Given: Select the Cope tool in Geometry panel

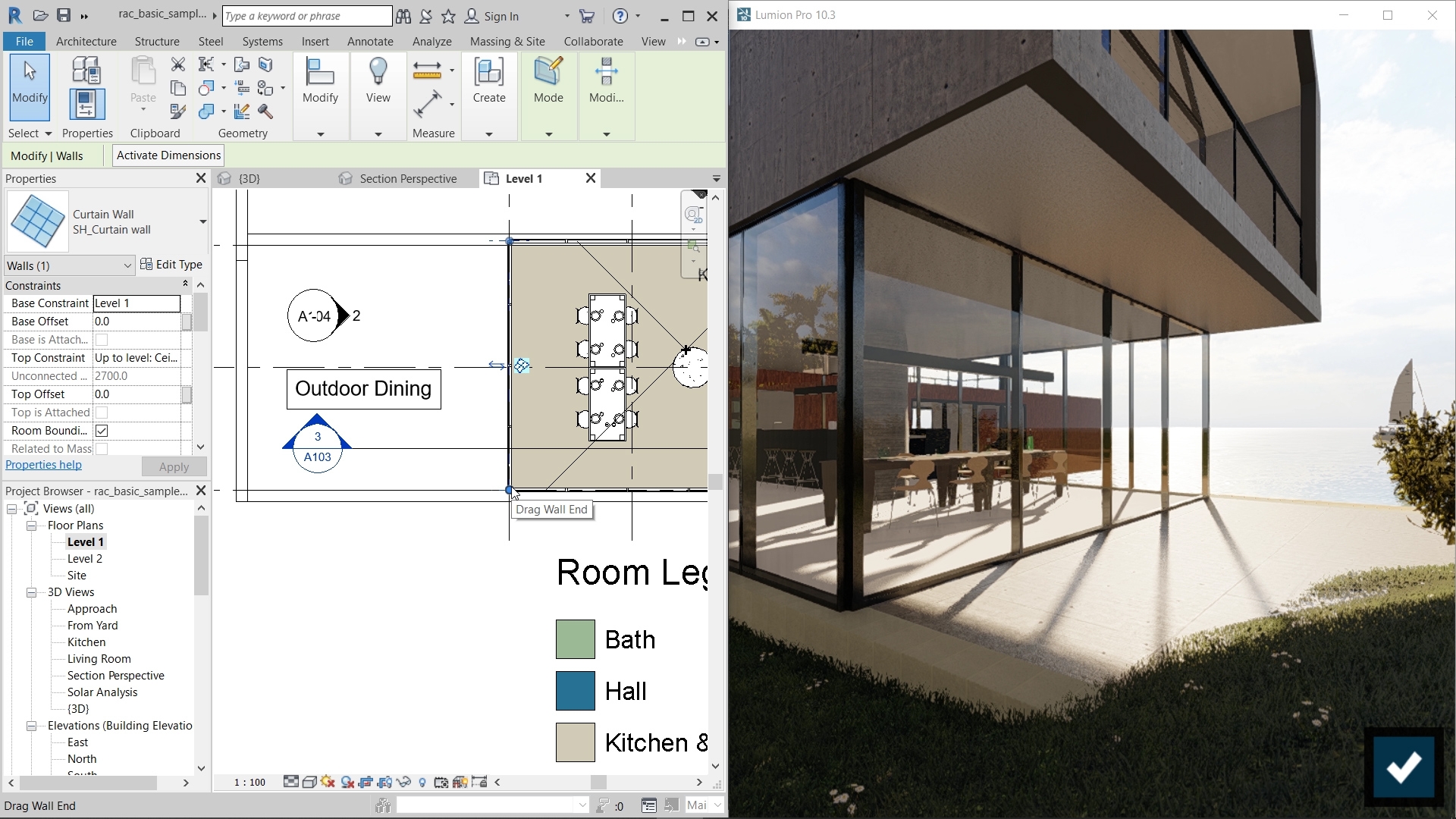Looking at the screenshot, I should 206,64.
